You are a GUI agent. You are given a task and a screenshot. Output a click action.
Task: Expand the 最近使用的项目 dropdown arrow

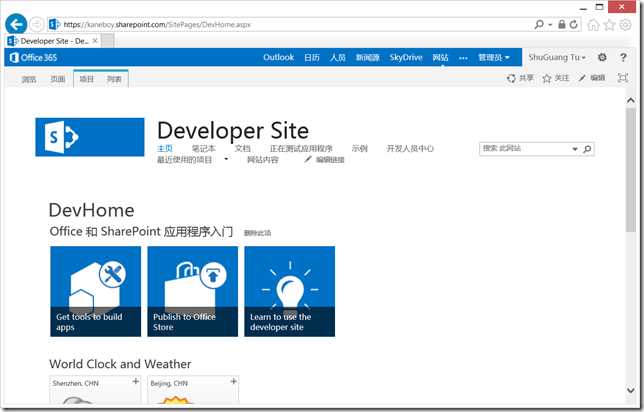[226, 159]
